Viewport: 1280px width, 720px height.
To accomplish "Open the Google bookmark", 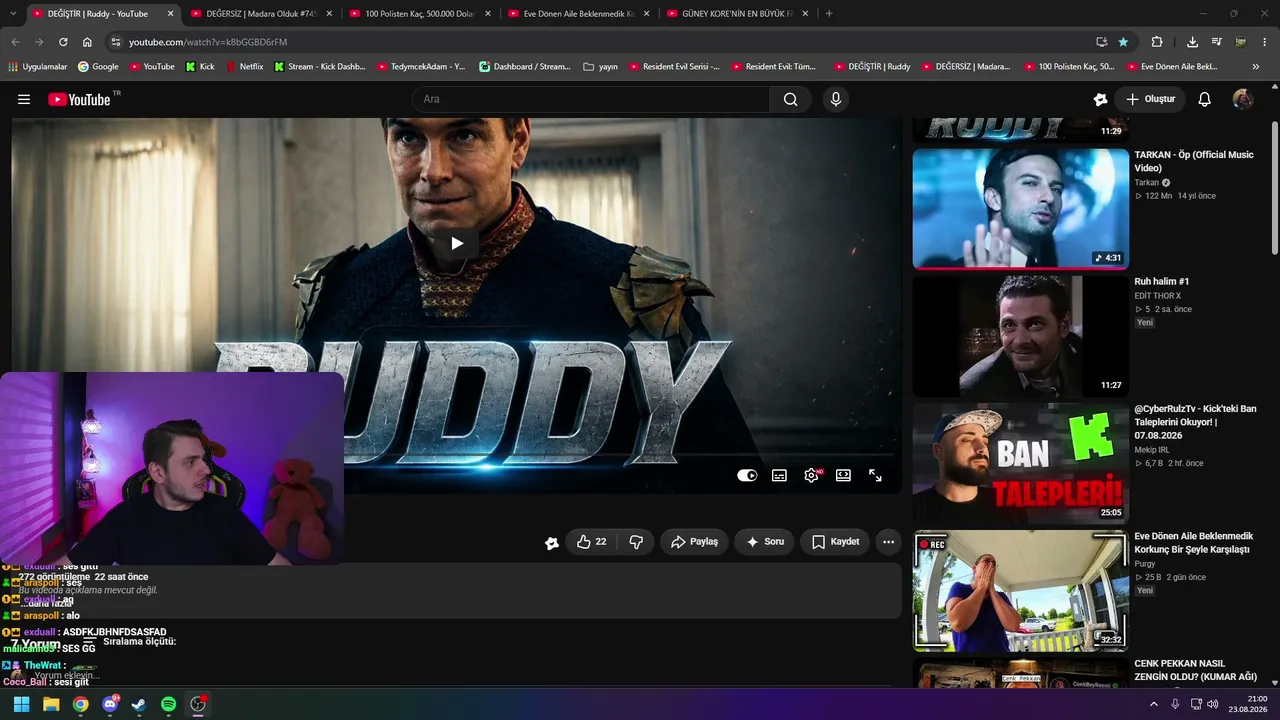I will point(98,66).
